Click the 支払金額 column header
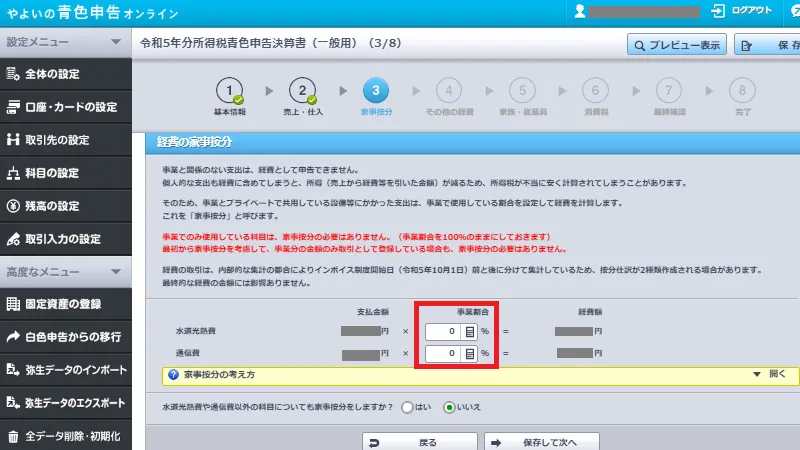 372,312
